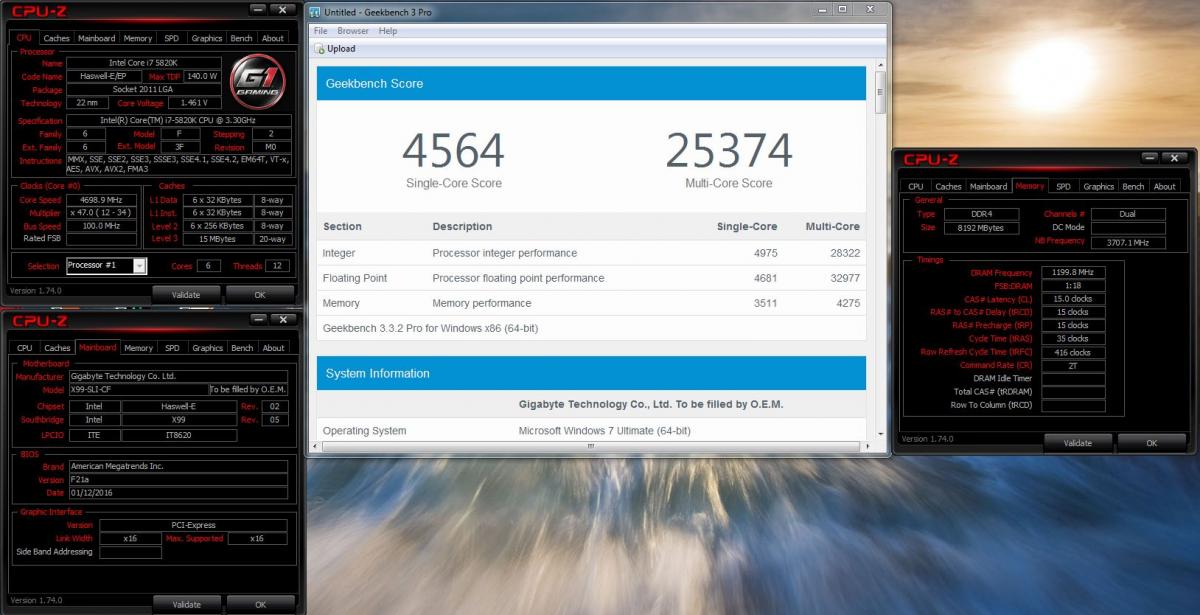Click Validate in the Mainboard window

[186, 604]
